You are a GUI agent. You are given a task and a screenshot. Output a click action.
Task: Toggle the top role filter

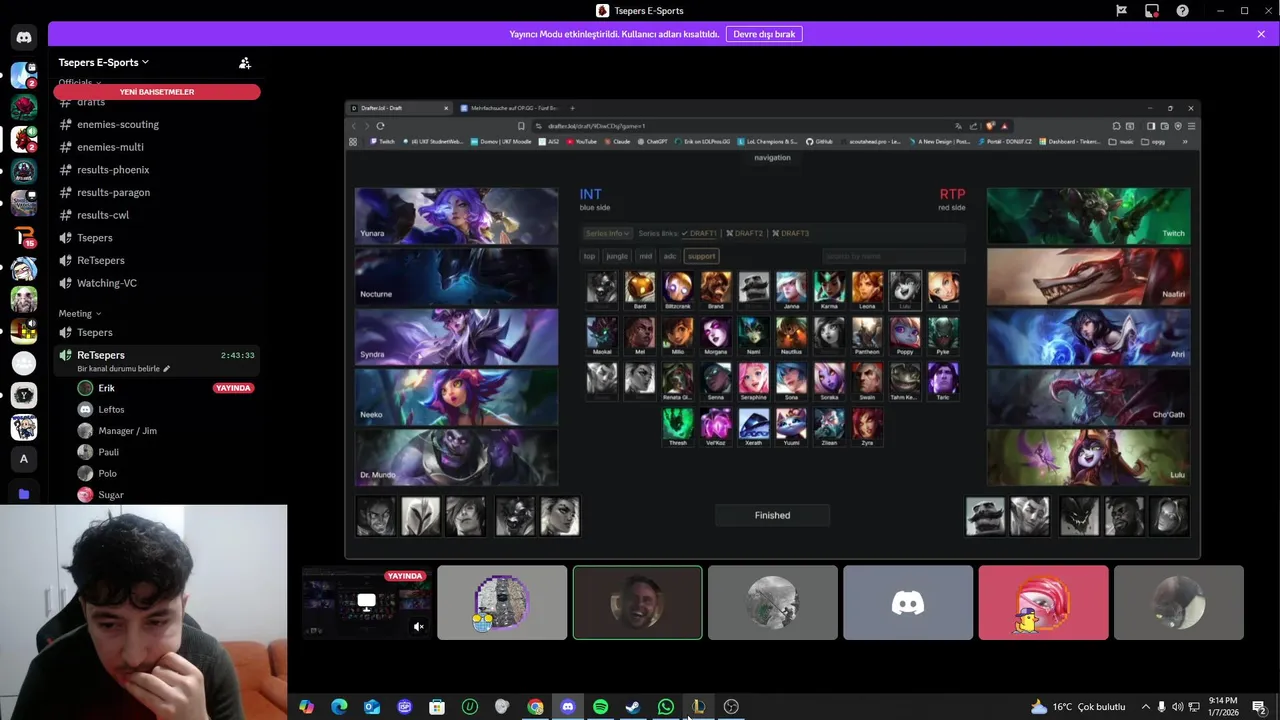point(589,257)
